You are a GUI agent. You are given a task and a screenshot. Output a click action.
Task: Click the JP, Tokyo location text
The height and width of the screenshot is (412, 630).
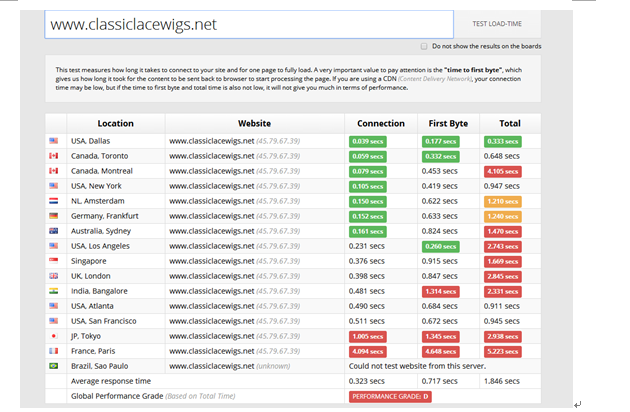[86, 336]
